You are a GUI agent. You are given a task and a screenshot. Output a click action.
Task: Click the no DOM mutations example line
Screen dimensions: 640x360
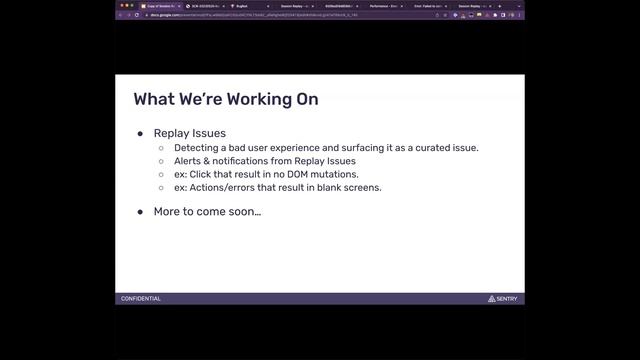(266, 174)
